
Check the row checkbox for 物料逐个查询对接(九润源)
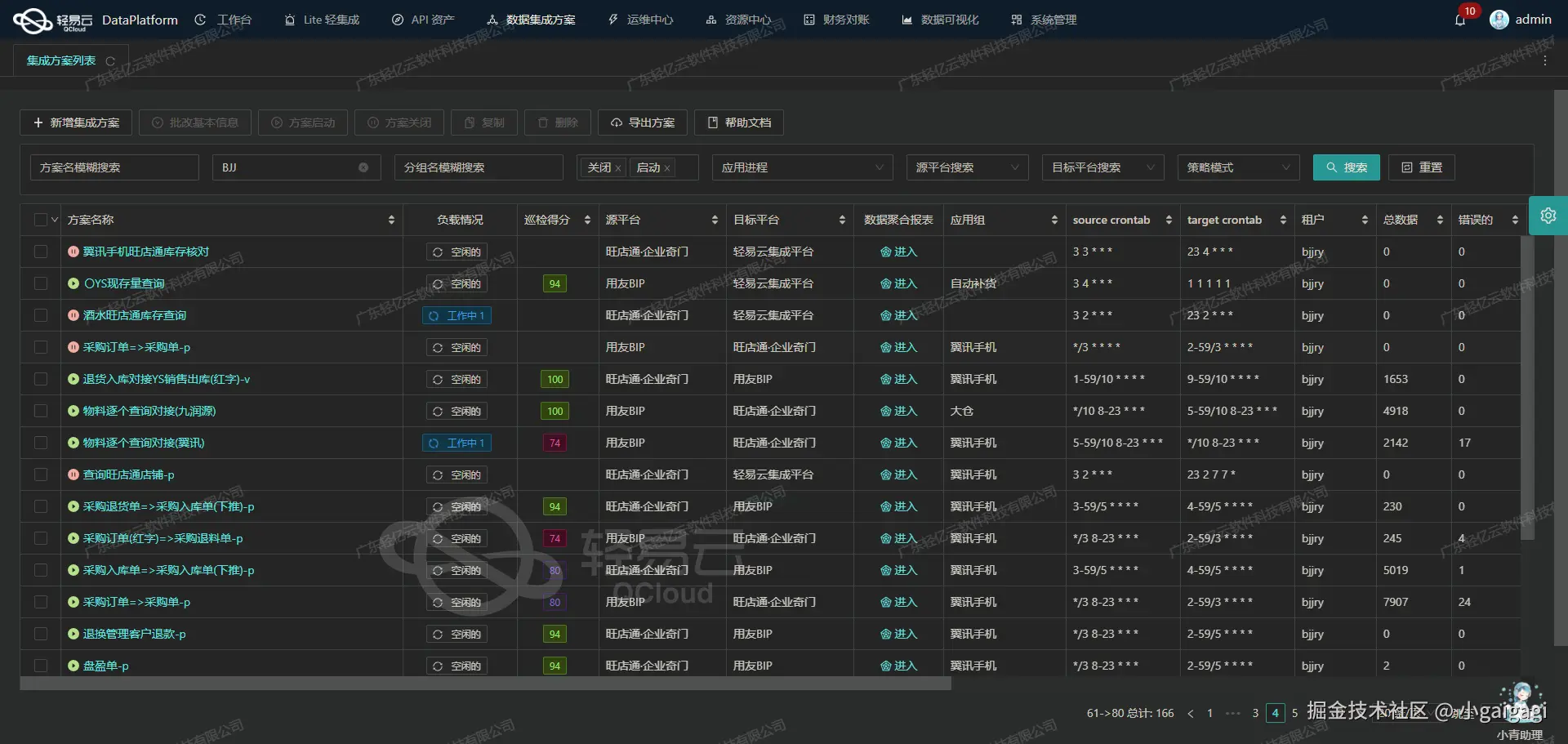pos(41,411)
